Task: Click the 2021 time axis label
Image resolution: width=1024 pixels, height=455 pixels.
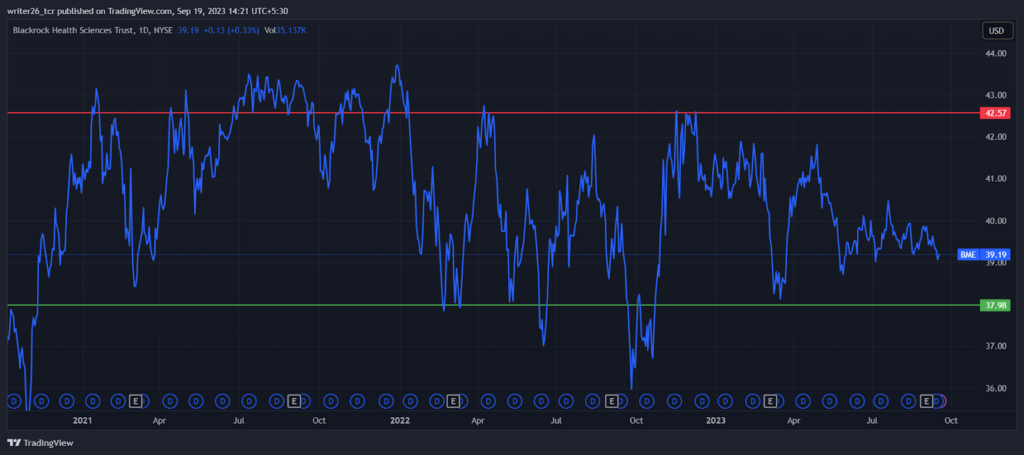Action: (x=82, y=421)
